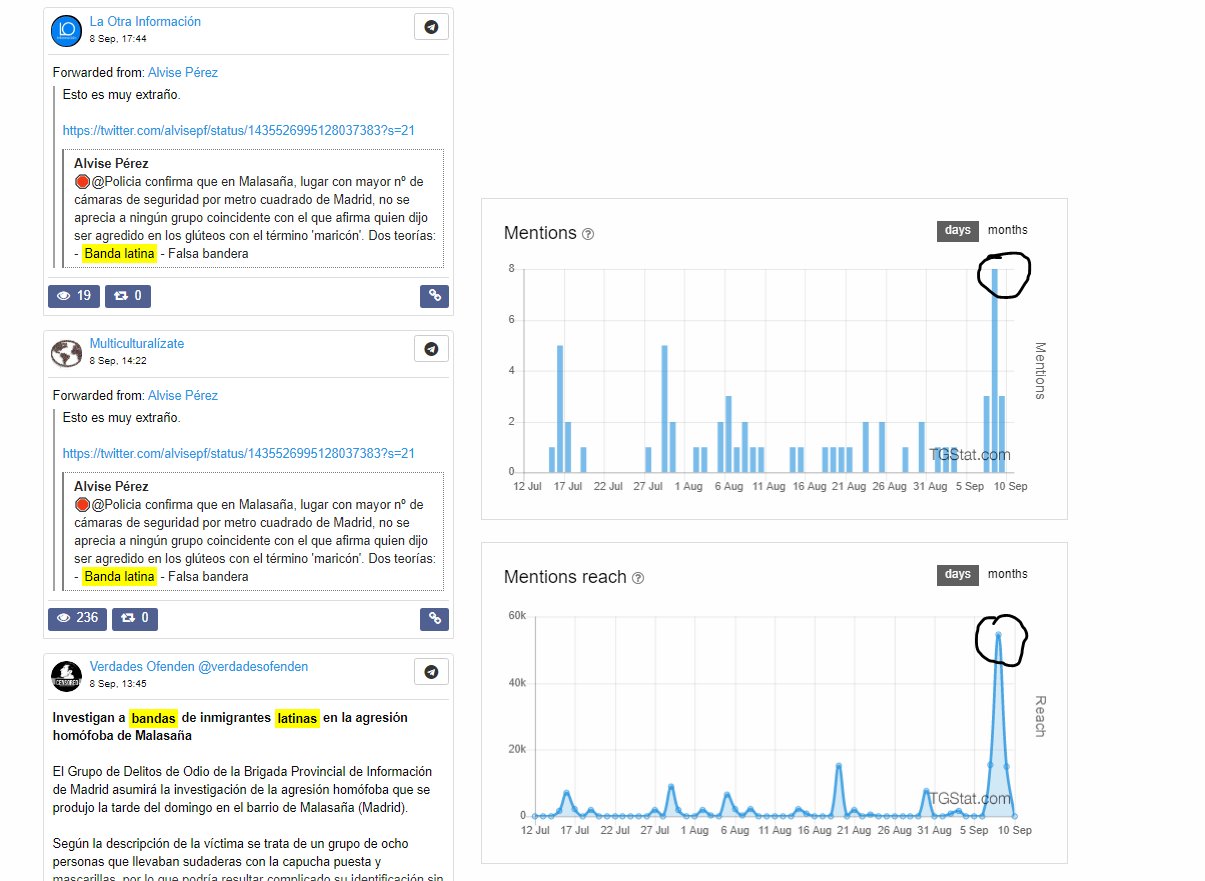This screenshot has width=1205, height=881.
Task: Click the Mentions reach help icon
Action: tap(638, 578)
